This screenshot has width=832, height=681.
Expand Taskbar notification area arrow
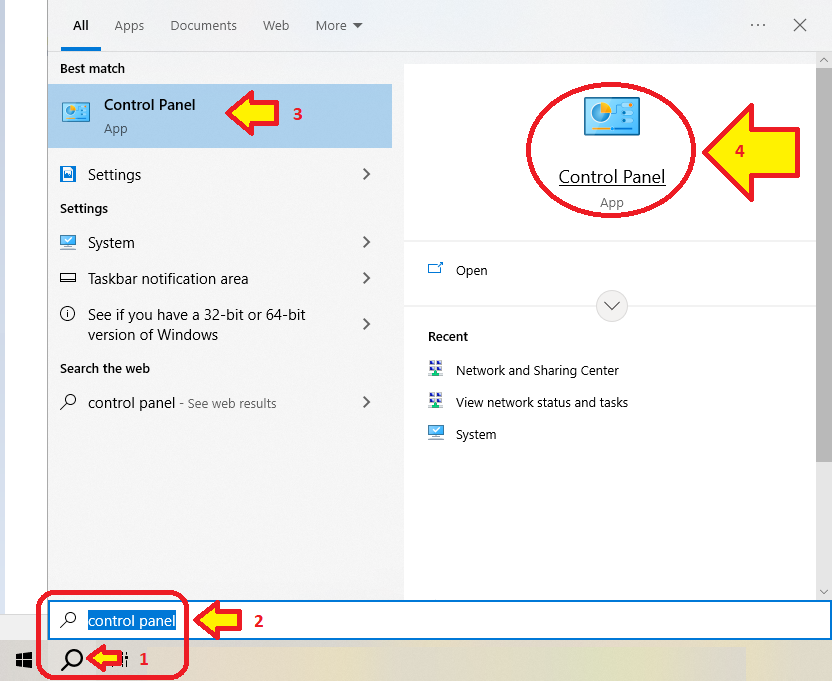click(366, 278)
